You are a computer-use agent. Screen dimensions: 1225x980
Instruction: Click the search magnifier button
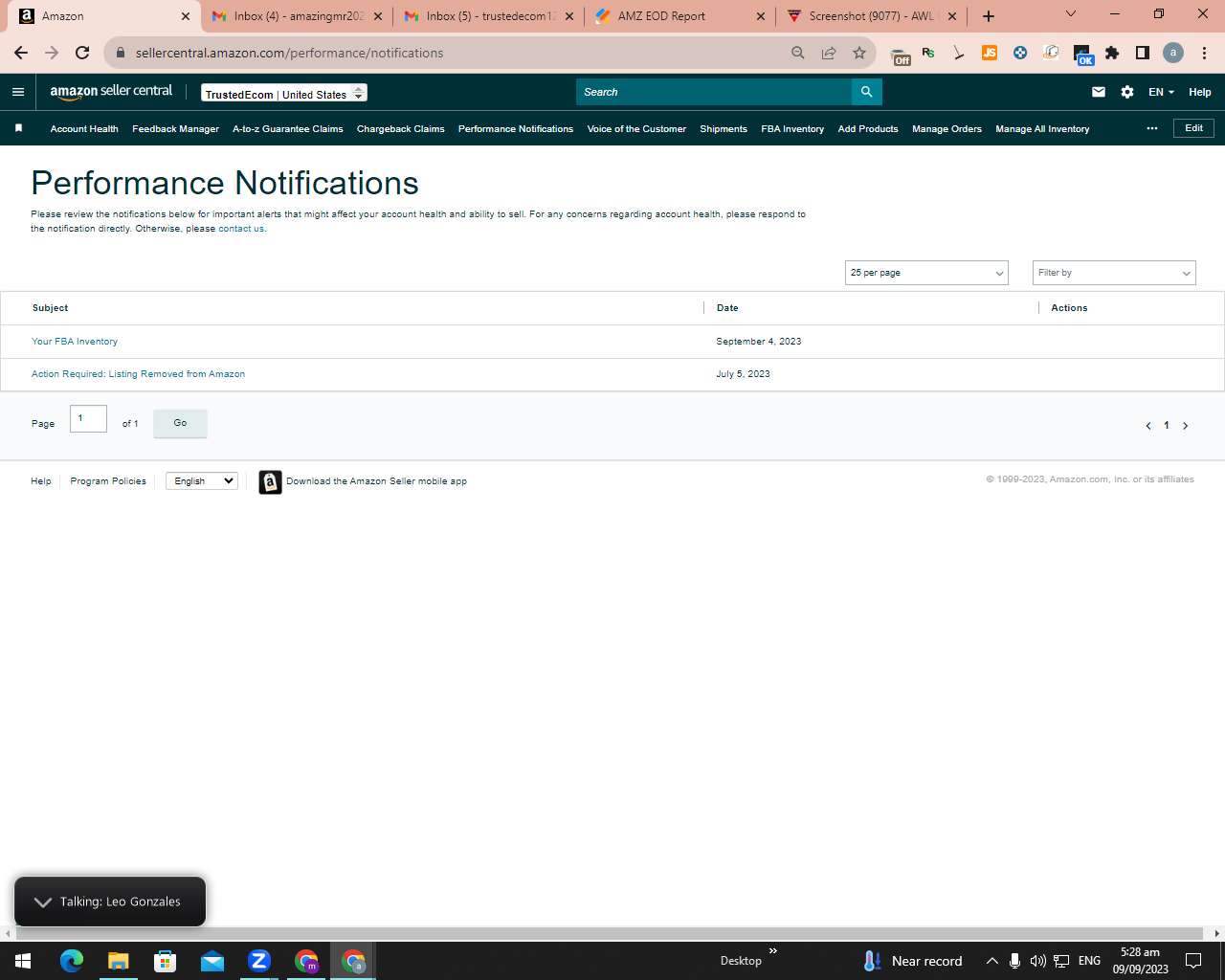coord(866,92)
